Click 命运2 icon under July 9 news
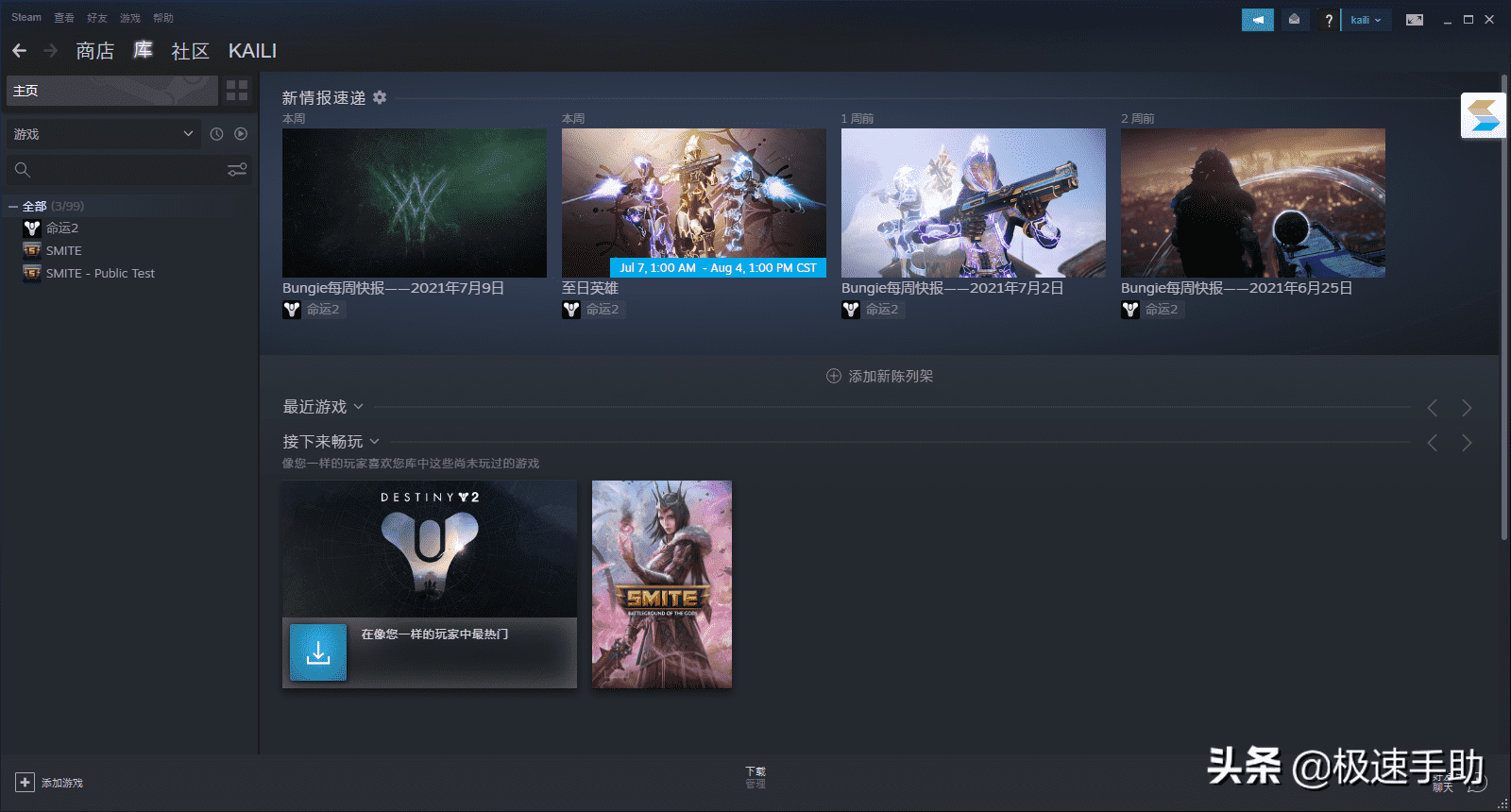The width and height of the screenshot is (1511, 812). (292, 310)
